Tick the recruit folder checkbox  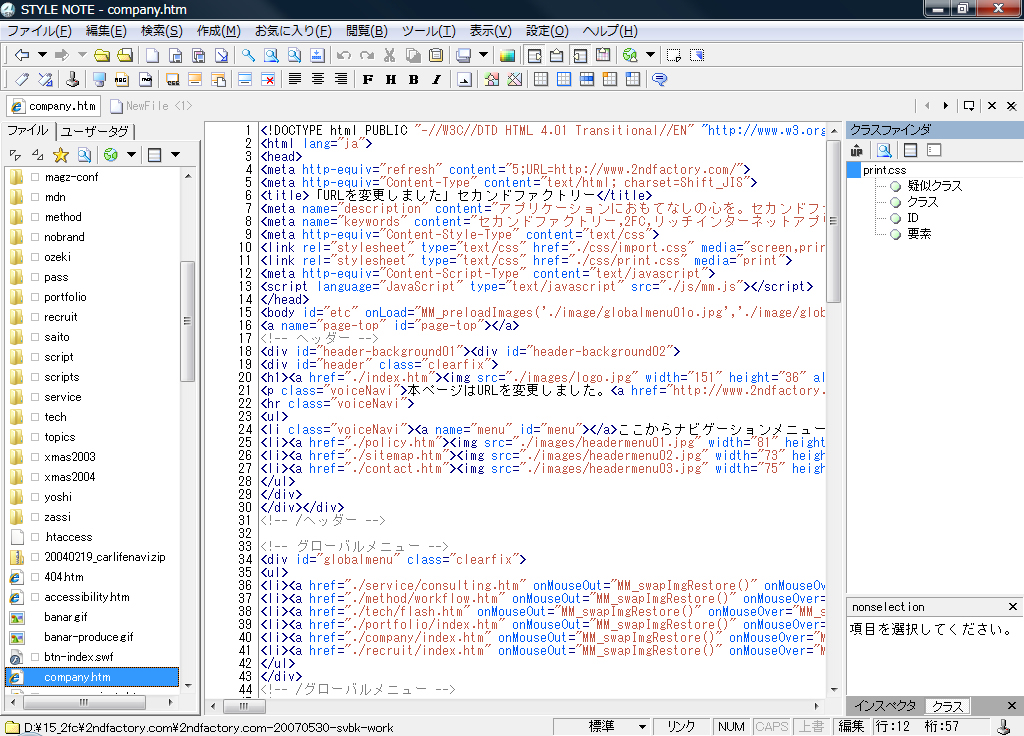pos(35,317)
